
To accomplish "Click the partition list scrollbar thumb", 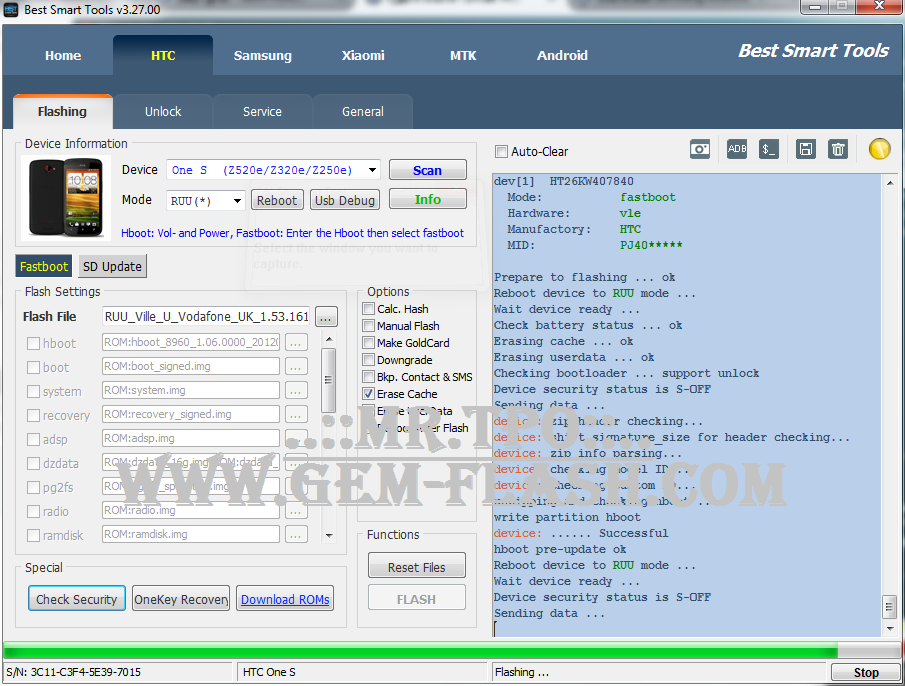I will (x=328, y=380).
